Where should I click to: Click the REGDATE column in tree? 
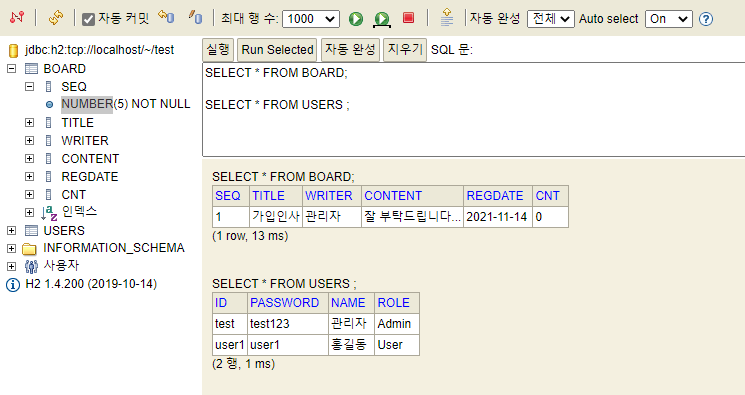(x=89, y=177)
